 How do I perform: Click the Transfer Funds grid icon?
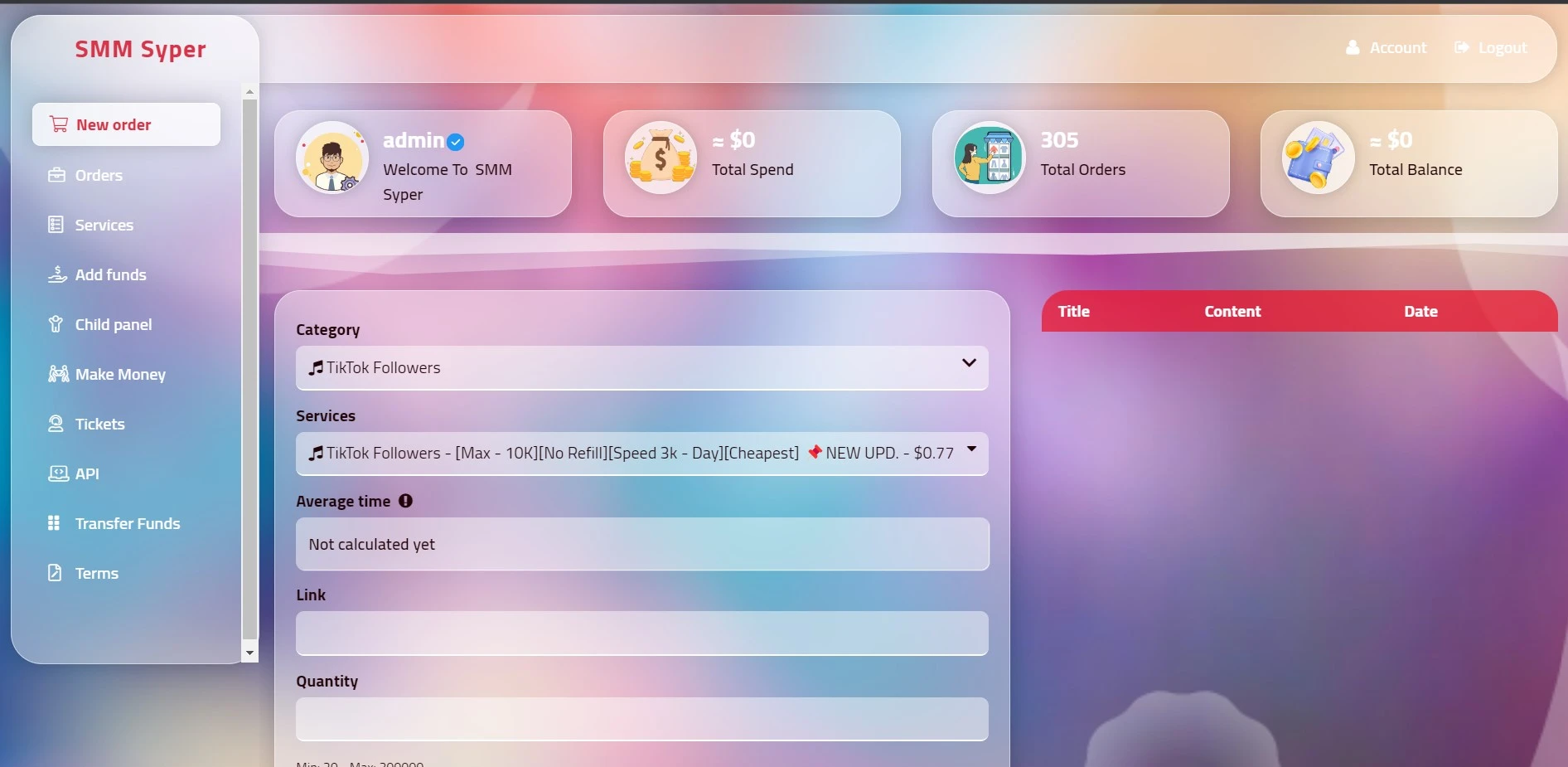point(54,523)
